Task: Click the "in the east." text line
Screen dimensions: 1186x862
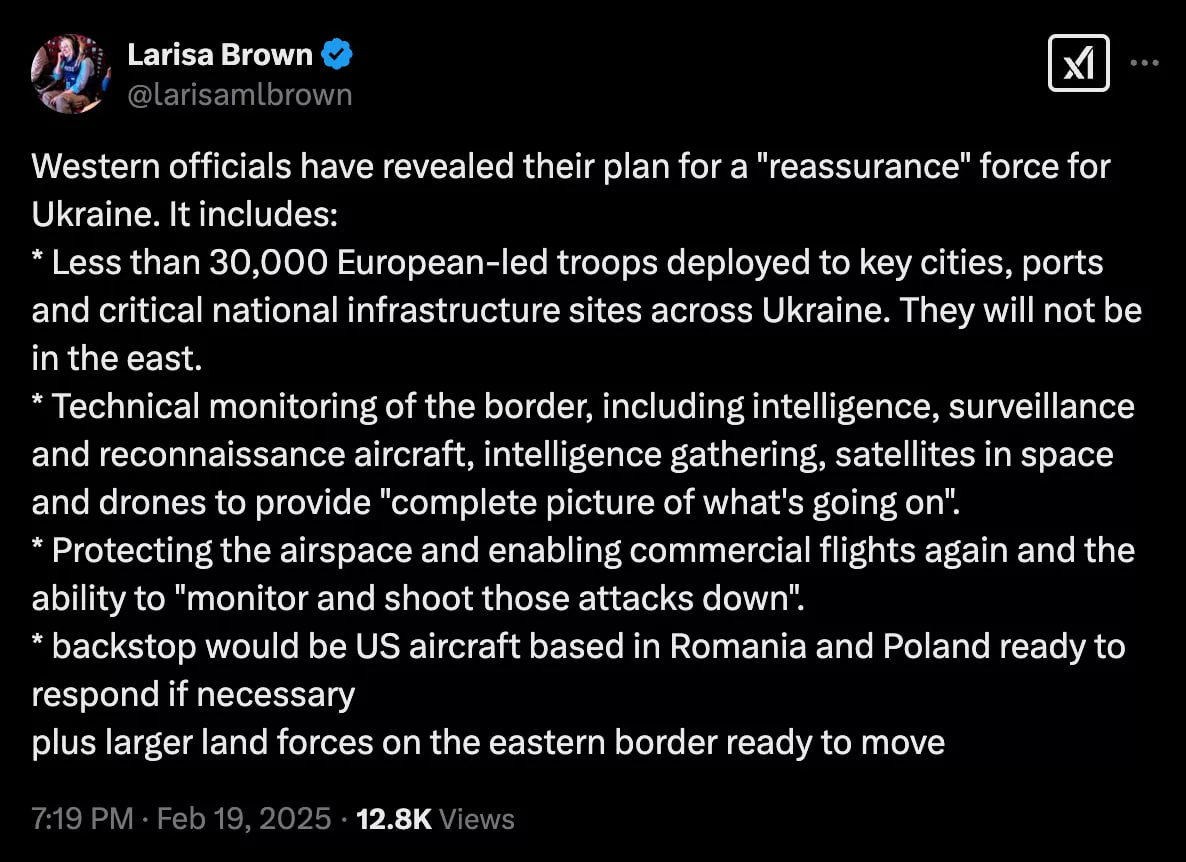Action: [116, 358]
